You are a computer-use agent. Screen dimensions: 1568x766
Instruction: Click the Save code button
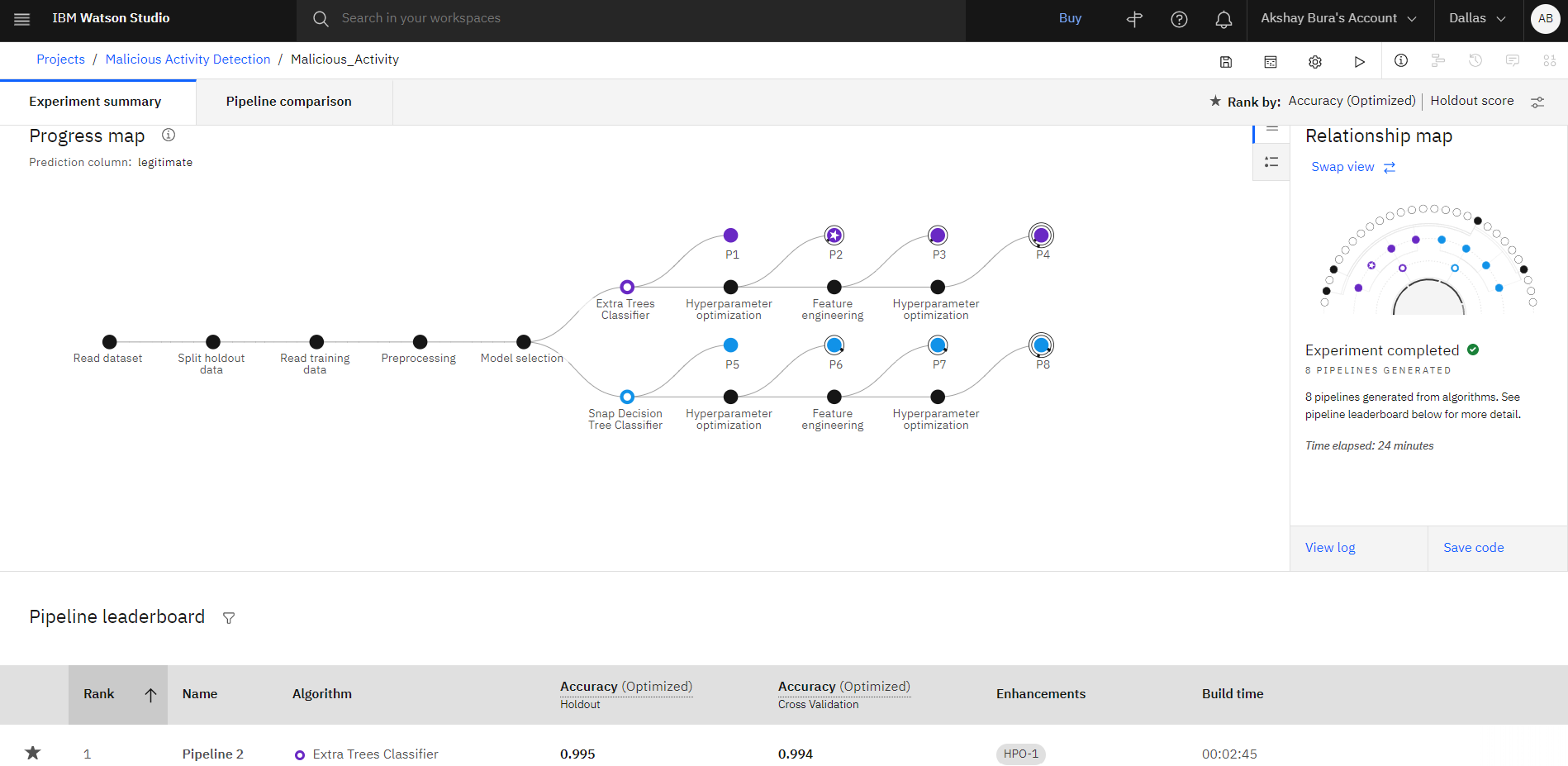tap(1473, 547)
